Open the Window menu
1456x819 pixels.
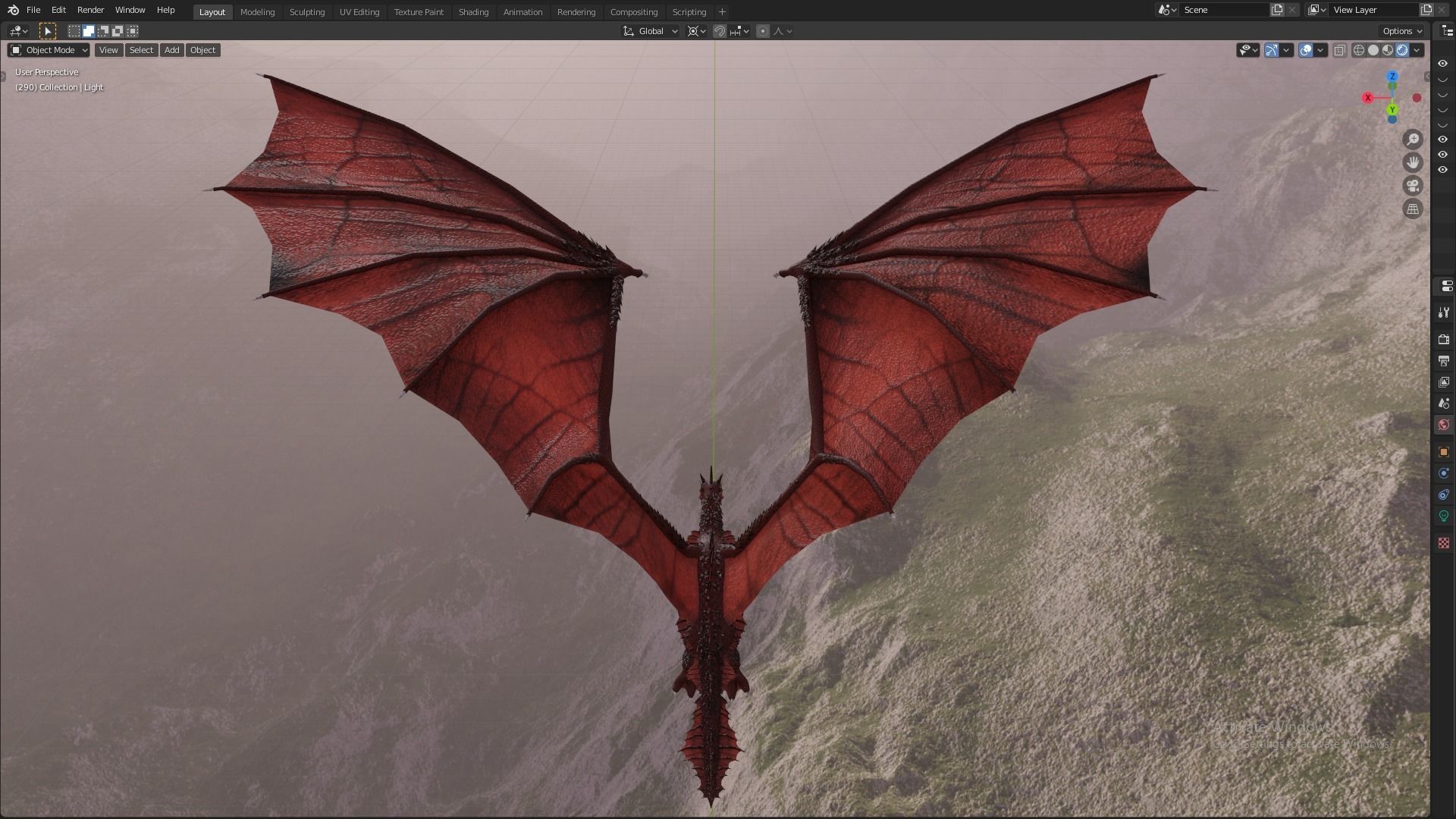130,10
